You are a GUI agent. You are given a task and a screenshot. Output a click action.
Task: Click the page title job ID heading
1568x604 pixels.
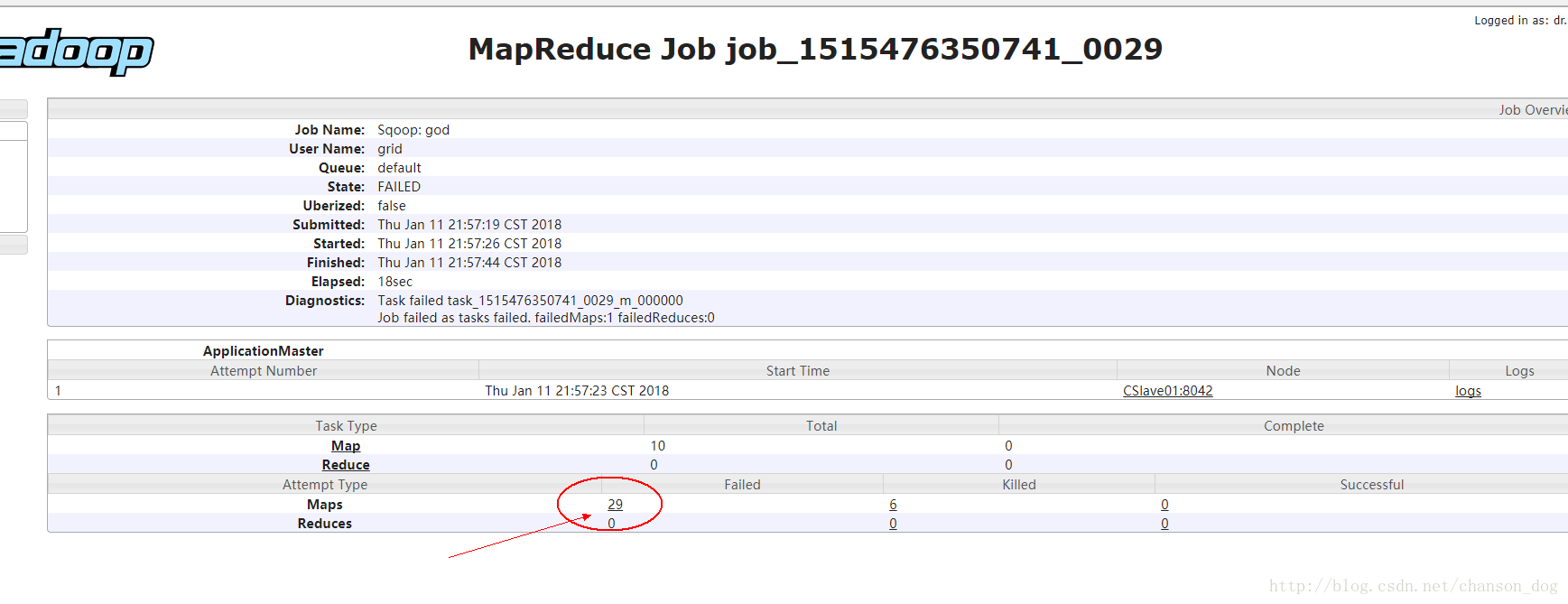pos(815,49)
